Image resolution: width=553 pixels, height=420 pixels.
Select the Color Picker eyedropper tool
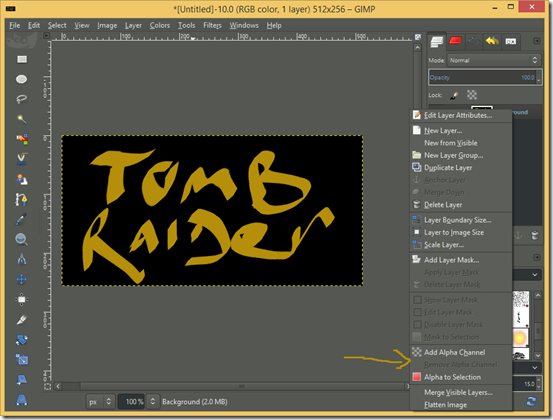[21, 219]
